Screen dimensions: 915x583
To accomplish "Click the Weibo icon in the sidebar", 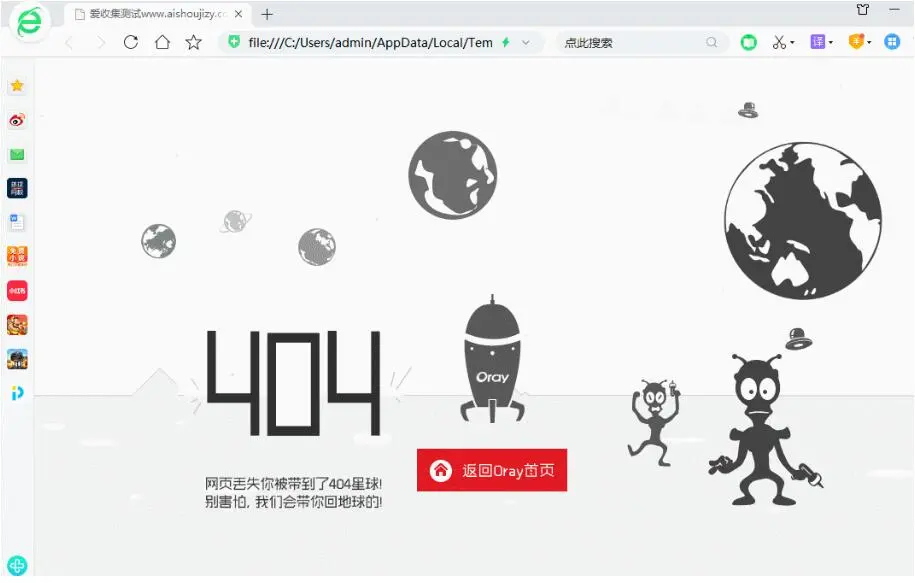I will coord(17,120).
